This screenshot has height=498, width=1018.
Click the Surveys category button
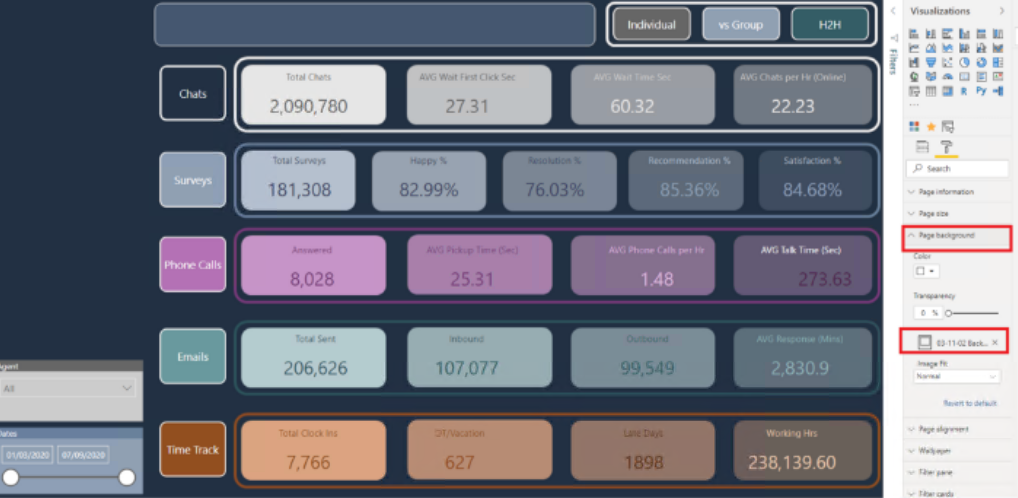pos(193,180)
